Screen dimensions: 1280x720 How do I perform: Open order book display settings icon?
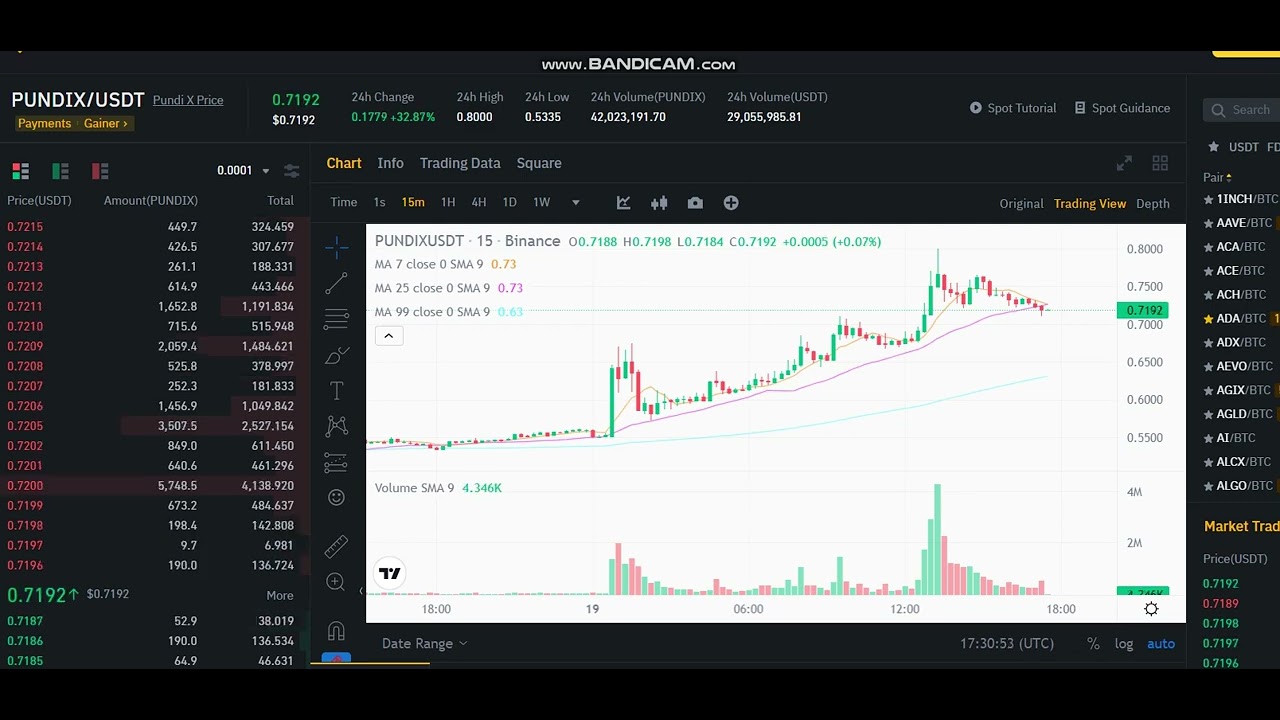click(291, 171)
